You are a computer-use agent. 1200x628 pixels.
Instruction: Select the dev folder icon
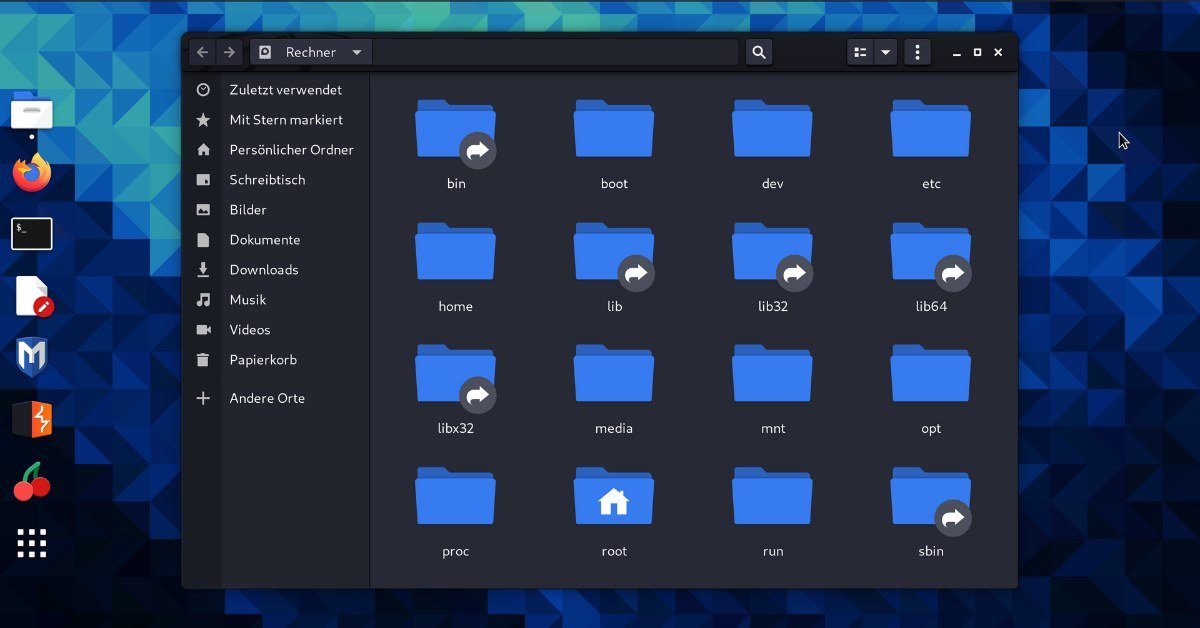tap(772, 129)
